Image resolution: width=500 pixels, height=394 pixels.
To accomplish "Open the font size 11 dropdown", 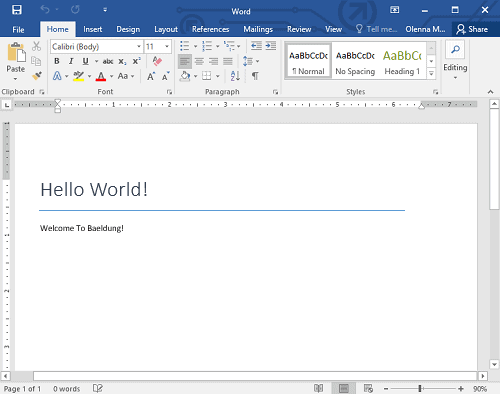I will (167, 46).
